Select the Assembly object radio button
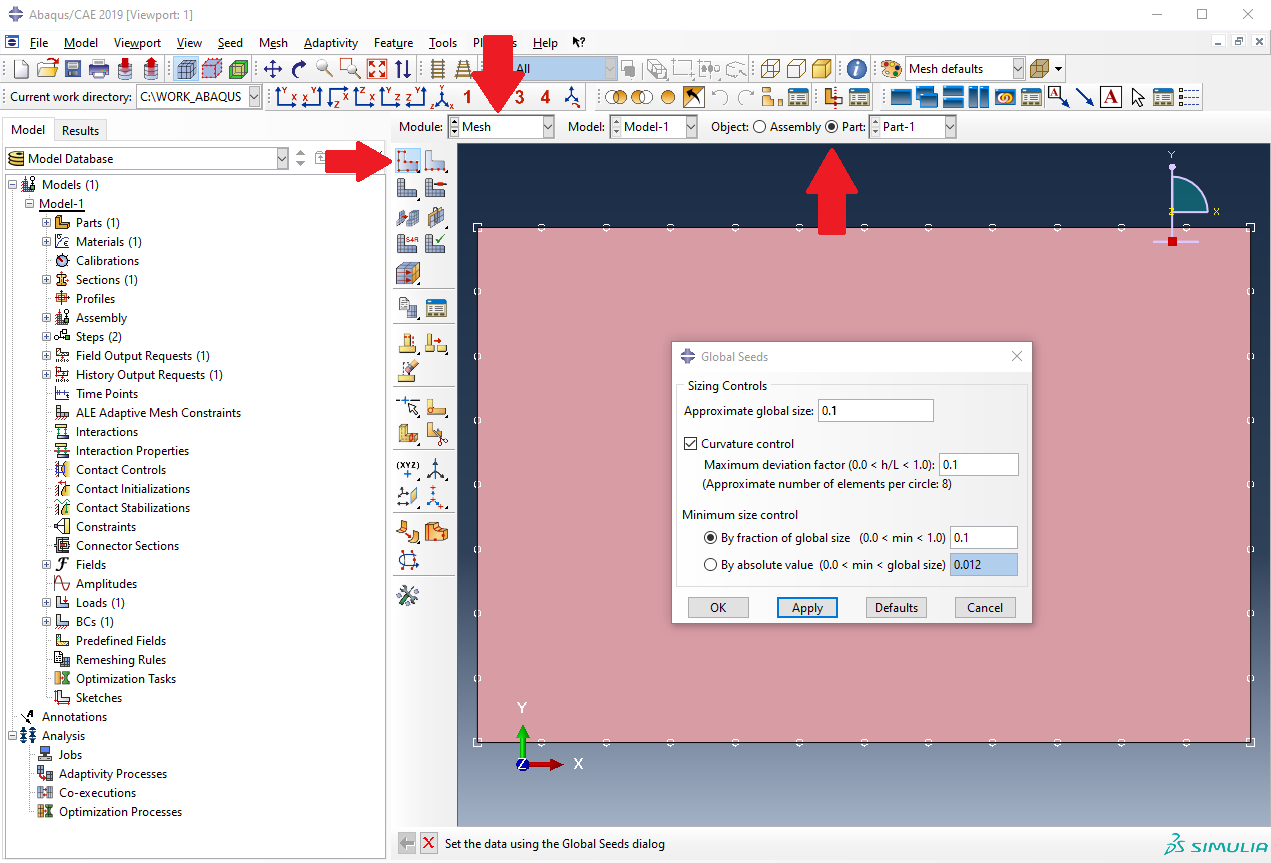The width and height of the screenshot is (1271, 863). [760, 127]
